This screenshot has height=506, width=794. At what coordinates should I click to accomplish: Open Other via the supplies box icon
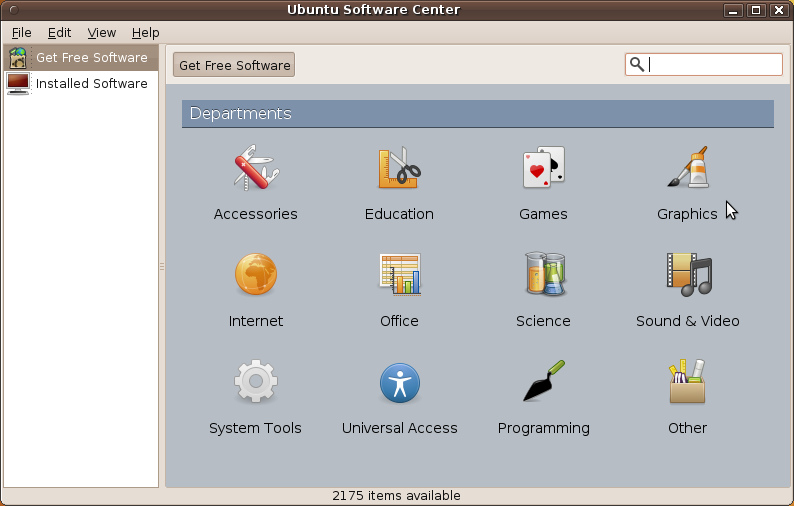[687, 381]
